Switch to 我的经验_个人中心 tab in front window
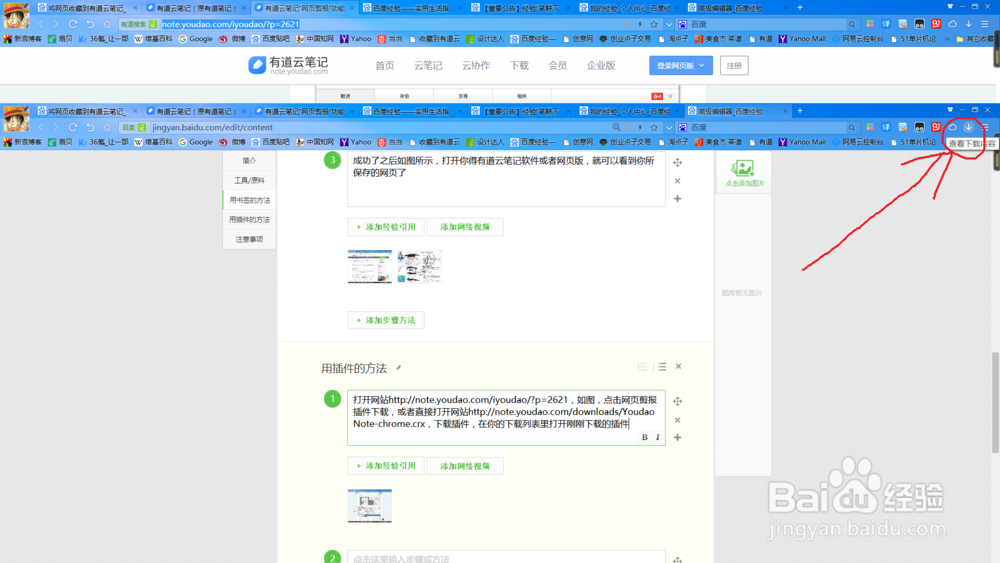The image size is (1000, 563). coord(630,112)
